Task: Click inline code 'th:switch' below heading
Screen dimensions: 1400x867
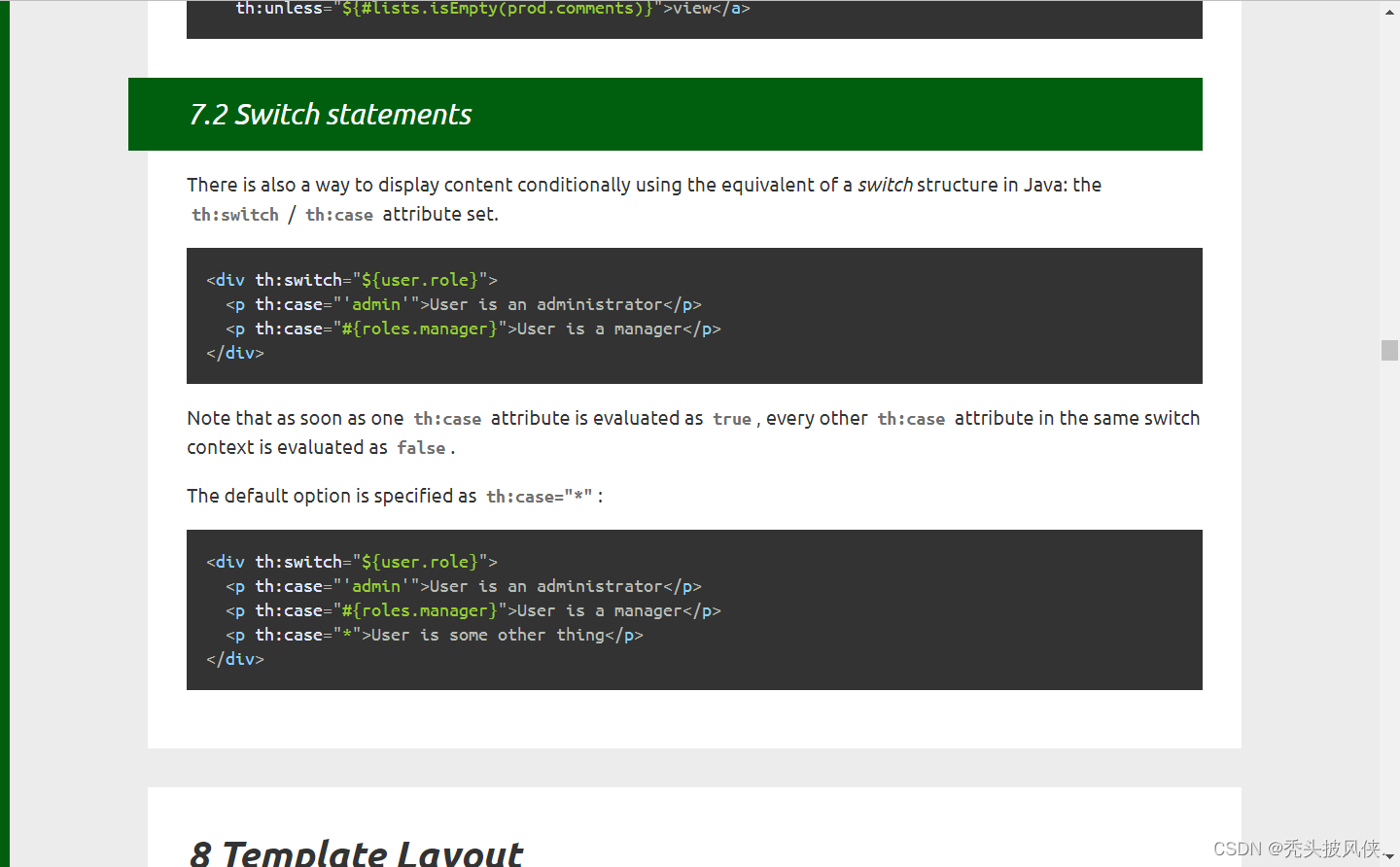Action: pos(235,215)
